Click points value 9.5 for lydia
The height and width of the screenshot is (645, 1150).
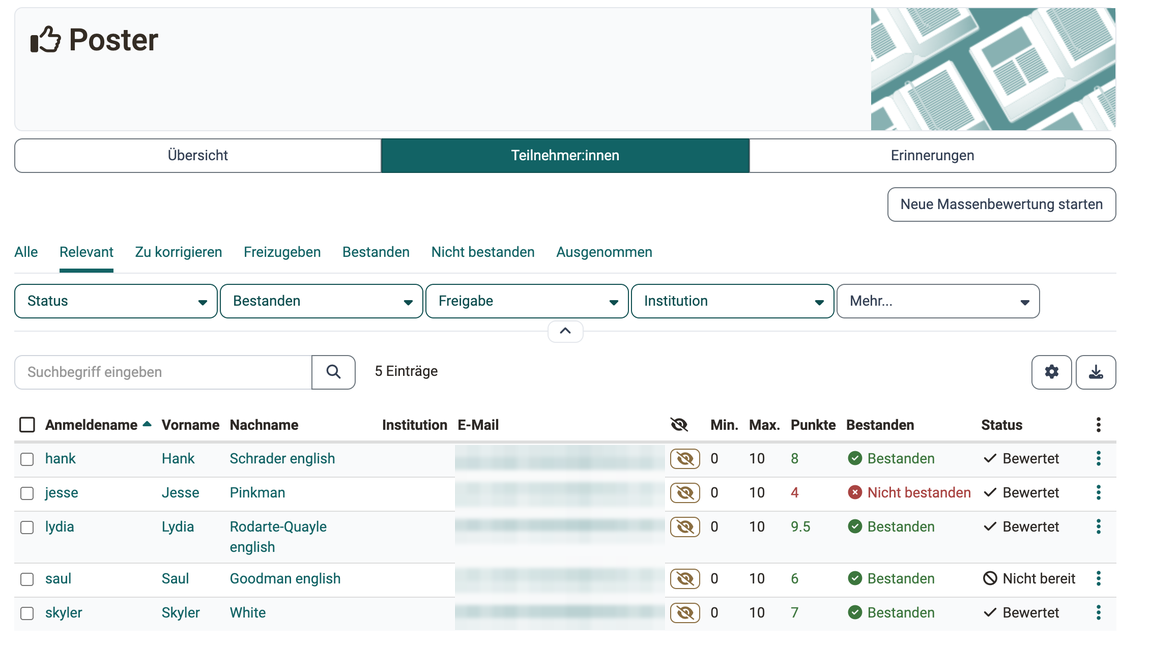(800, 527)
